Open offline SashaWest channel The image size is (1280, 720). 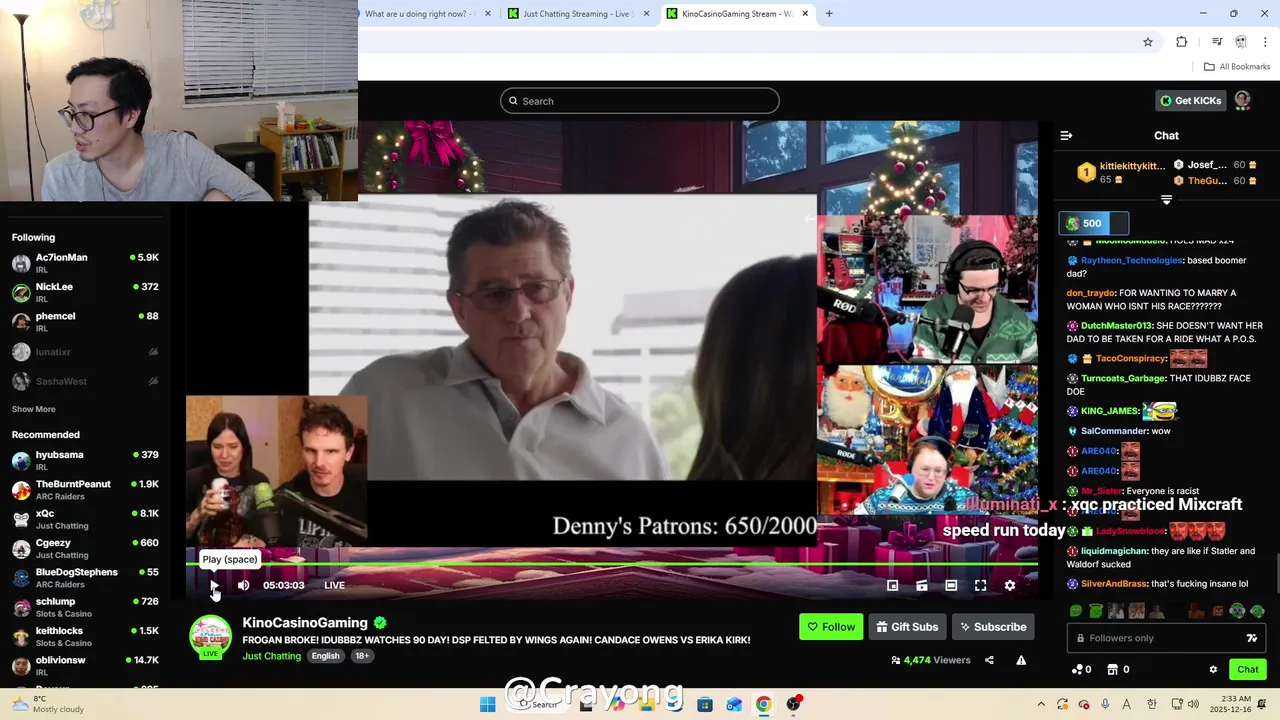85,381
